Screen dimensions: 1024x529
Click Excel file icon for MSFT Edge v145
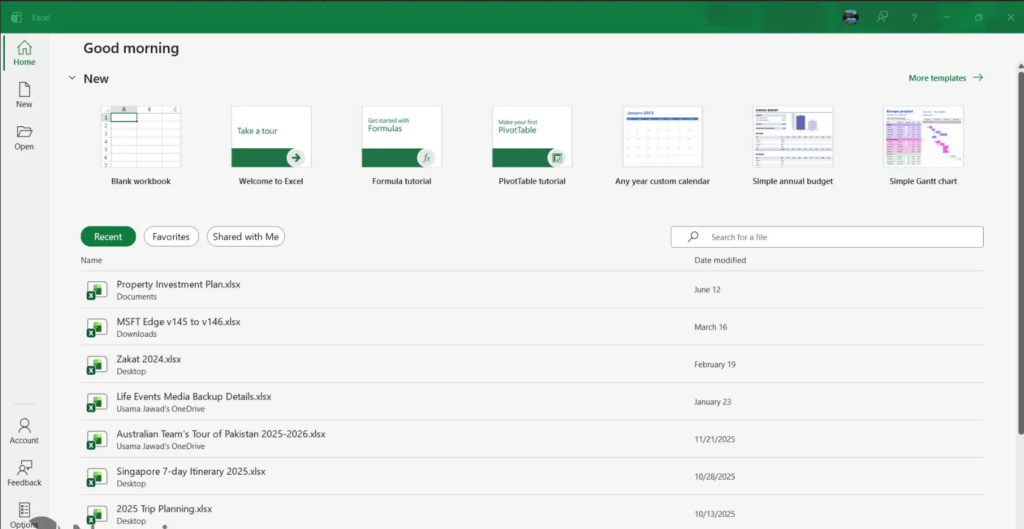click(x=97, y=327)
